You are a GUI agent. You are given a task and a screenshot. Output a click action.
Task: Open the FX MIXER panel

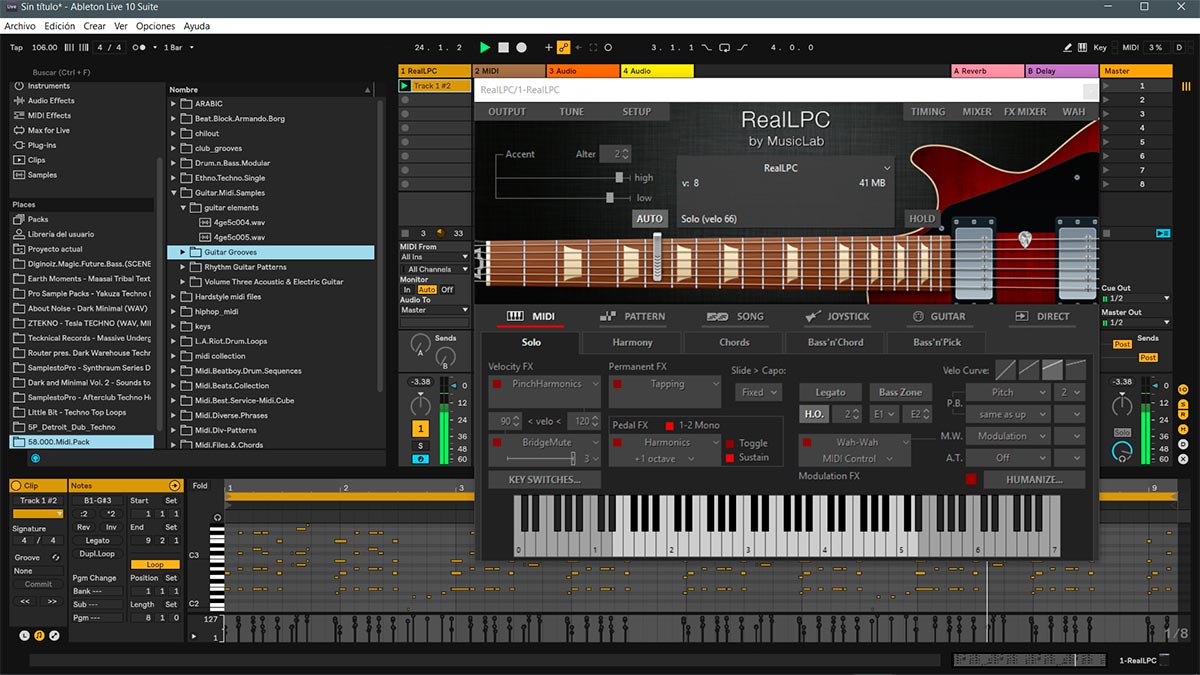point(1025,112)
